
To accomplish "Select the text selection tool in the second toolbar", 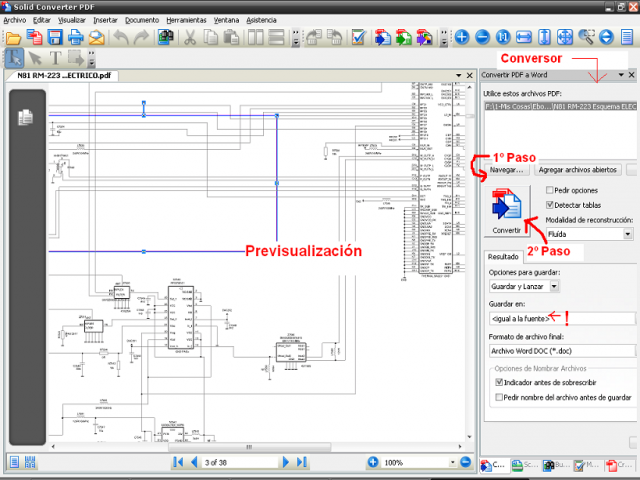I will click(14, 58).
